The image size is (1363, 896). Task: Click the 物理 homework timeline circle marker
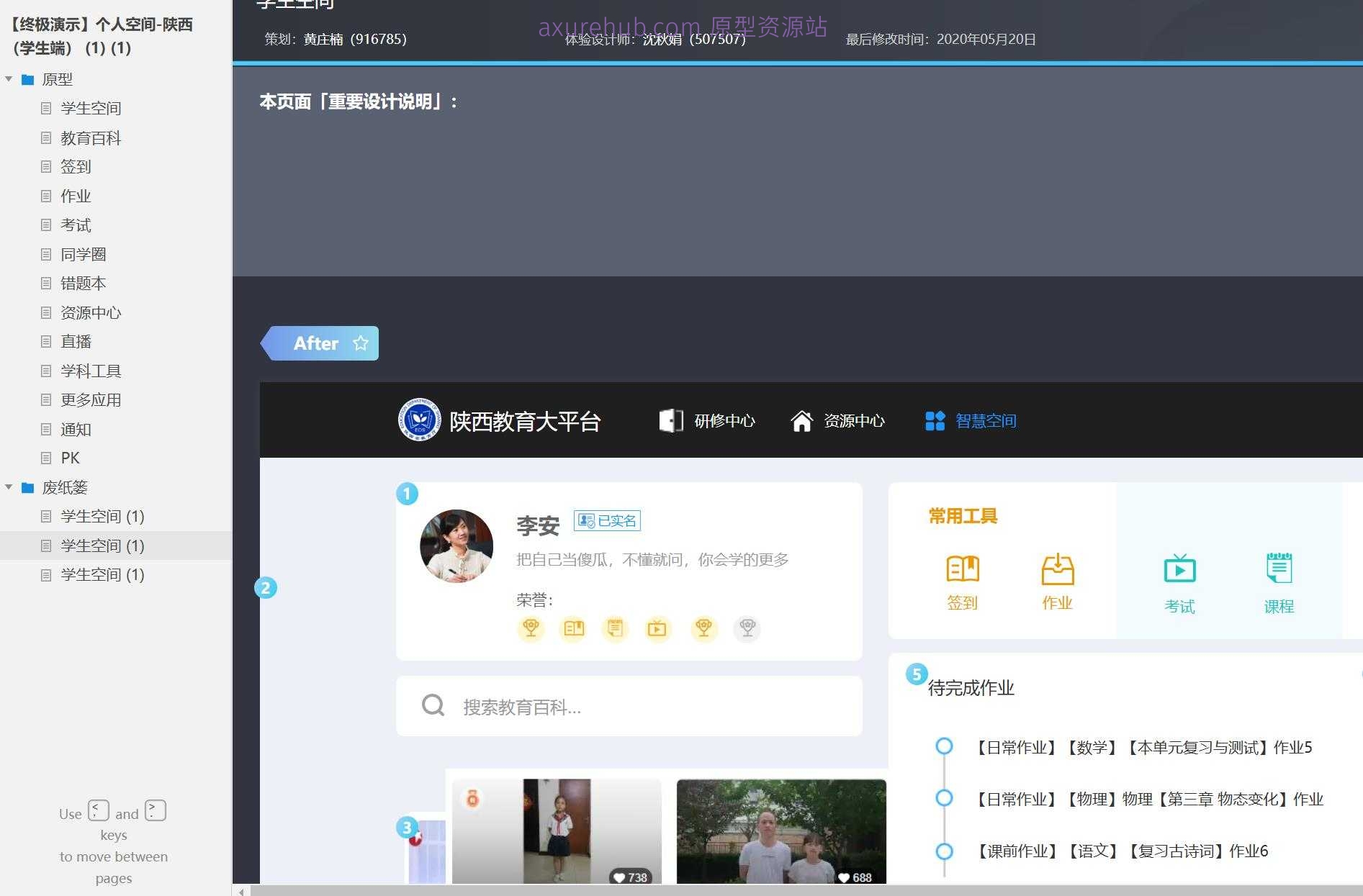[x=944, y=798]
